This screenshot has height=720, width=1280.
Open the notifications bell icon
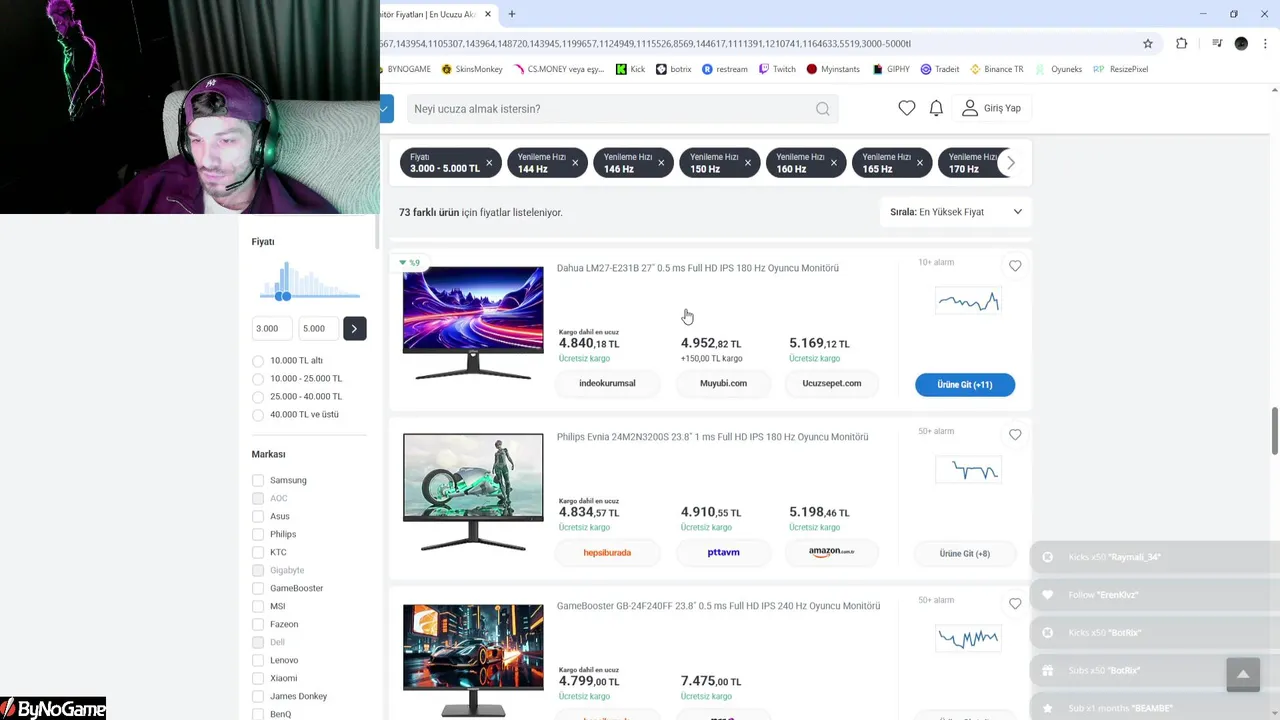[x=936, y=108]
